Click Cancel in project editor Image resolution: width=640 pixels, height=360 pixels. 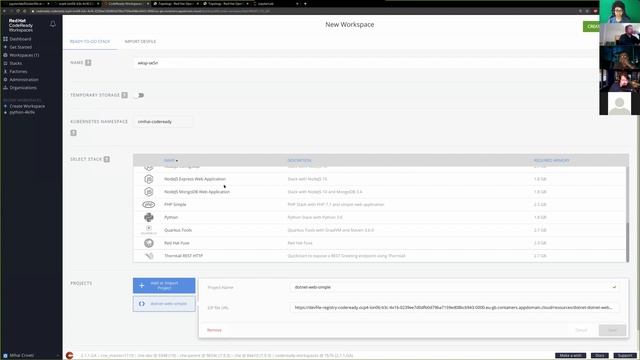click(x=581, y=330)
